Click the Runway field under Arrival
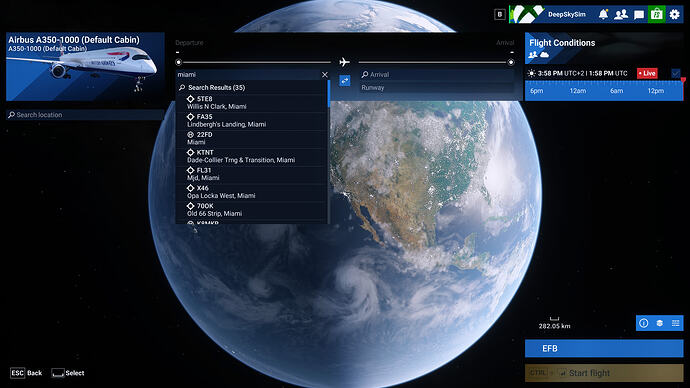 tap(437, 88)
